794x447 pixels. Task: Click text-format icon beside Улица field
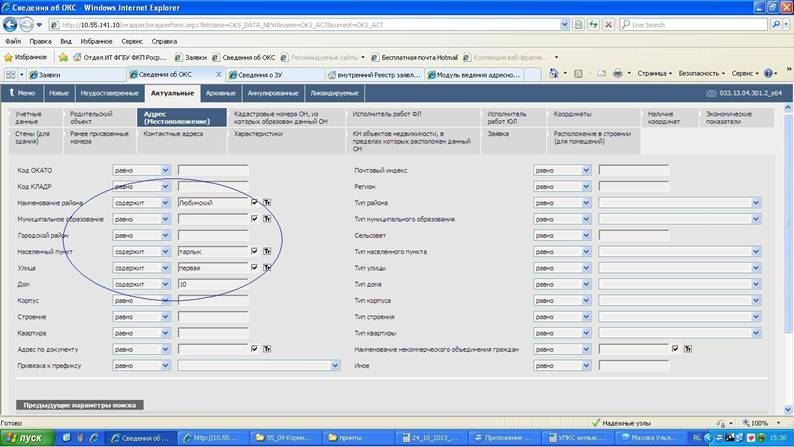[267, 268]
